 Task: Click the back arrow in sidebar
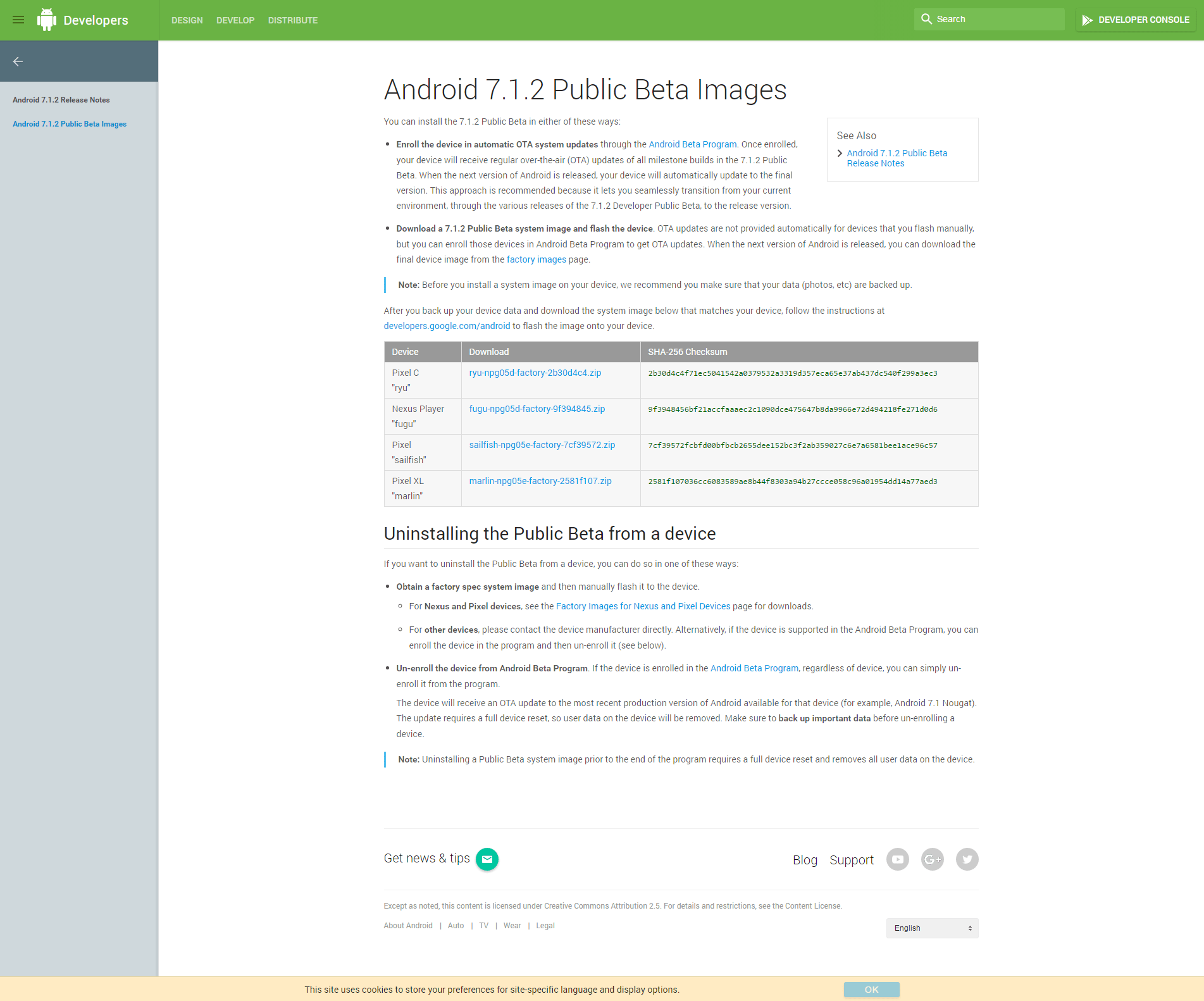coord(18,61)
